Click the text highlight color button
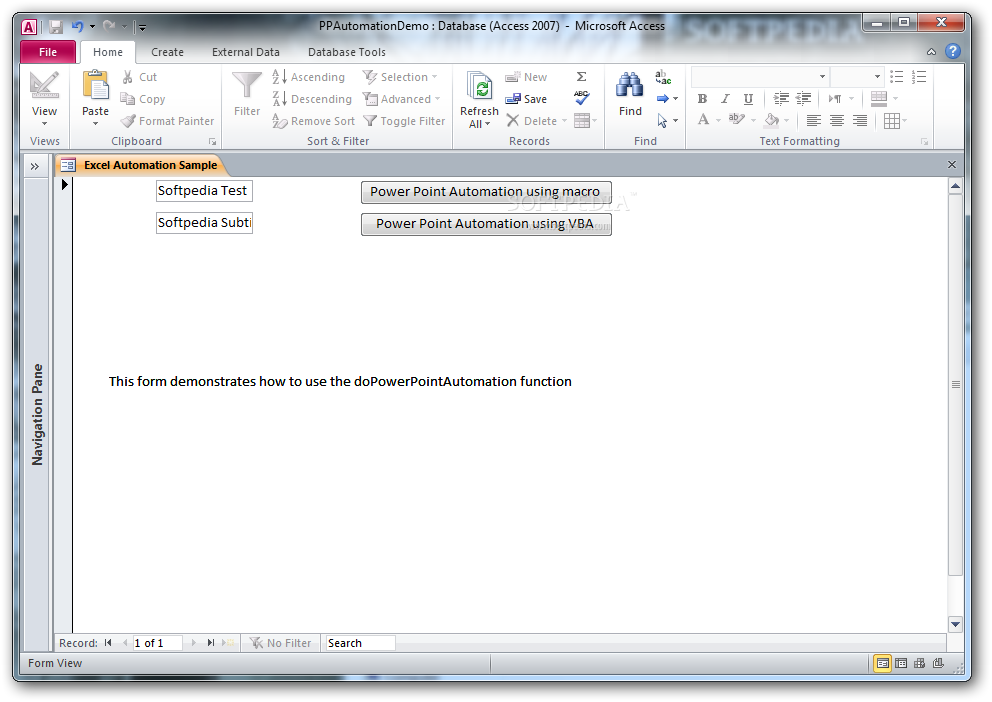The image size is (992, 702). pos(736,120)
